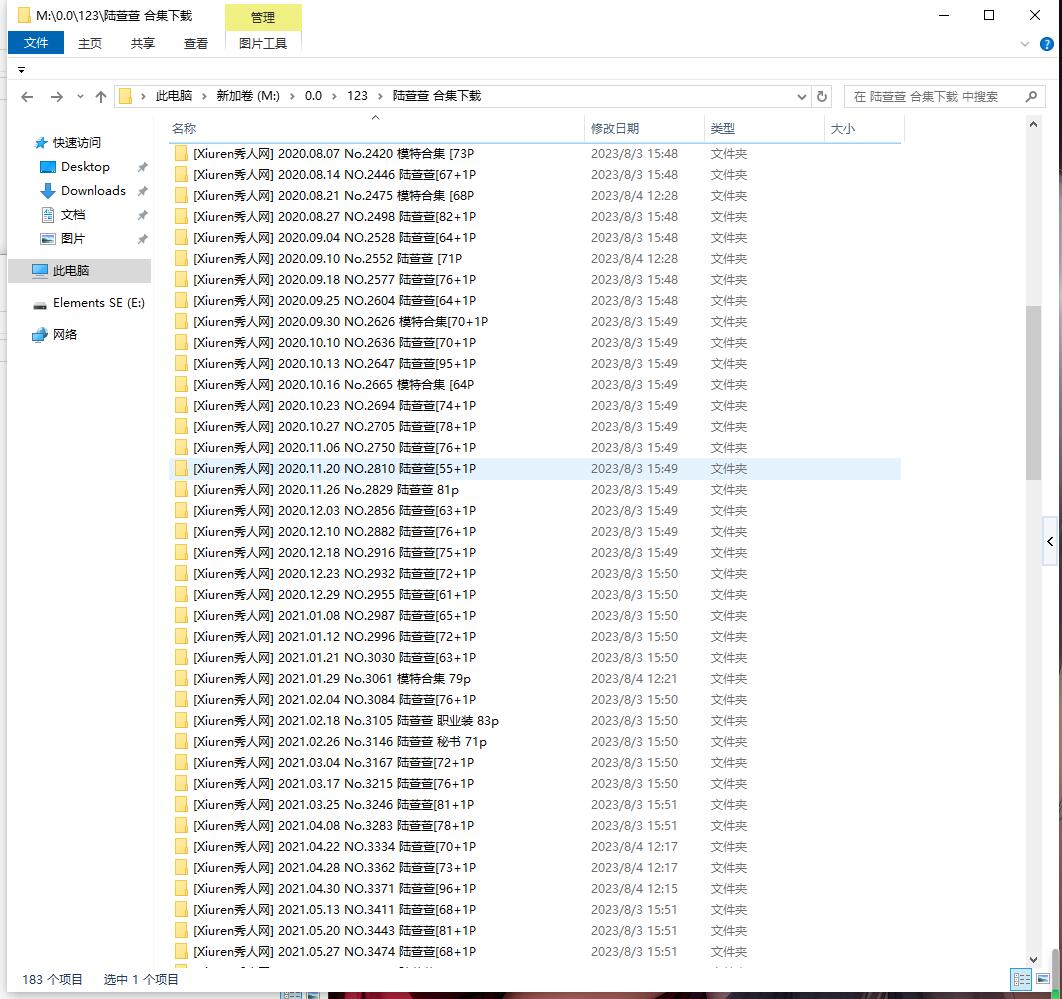
Task: Click the search magnifier icon
Action: pos(1032,97)
